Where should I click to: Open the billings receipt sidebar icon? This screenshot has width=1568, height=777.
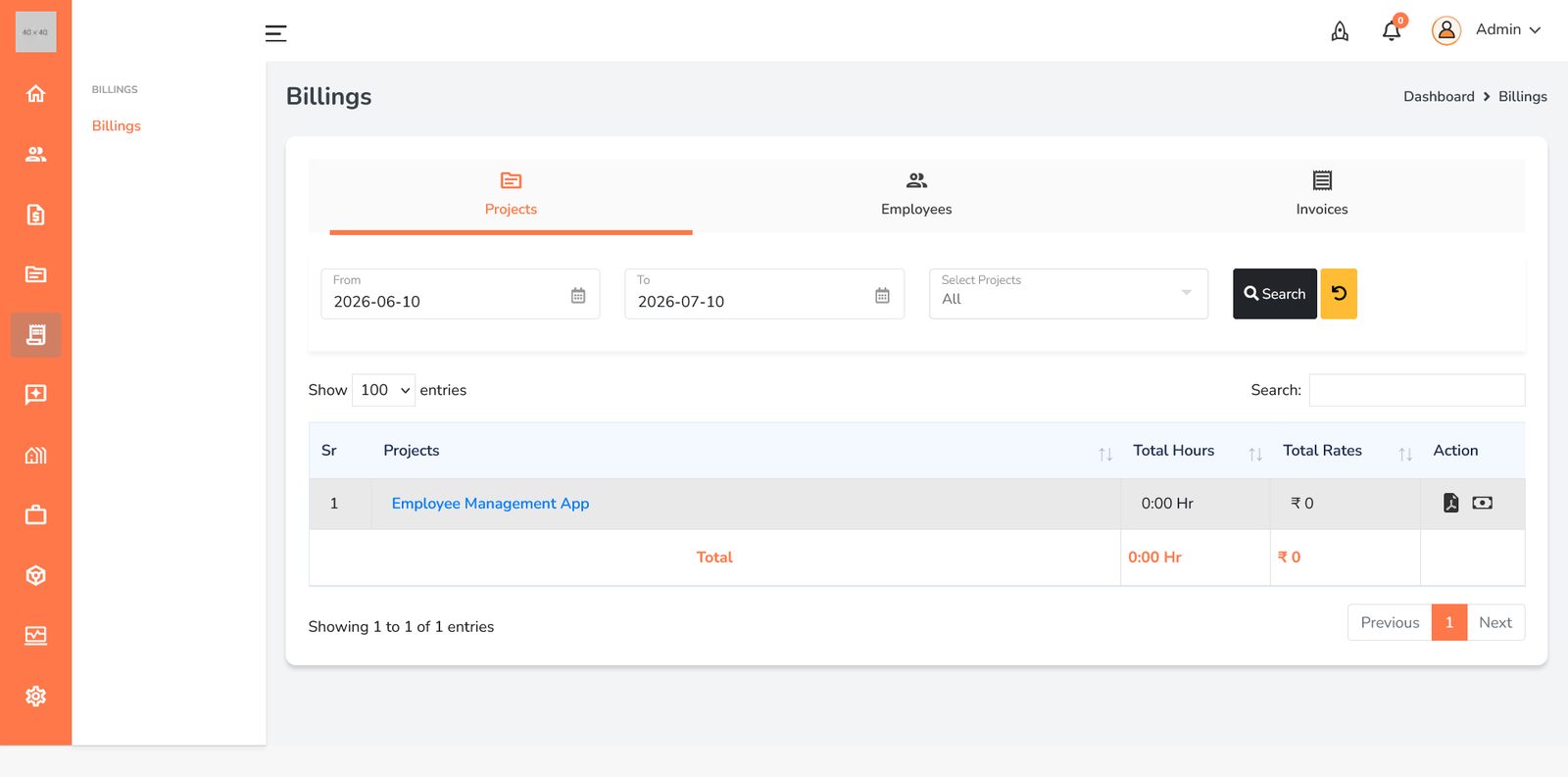click(x=35, y=335)
